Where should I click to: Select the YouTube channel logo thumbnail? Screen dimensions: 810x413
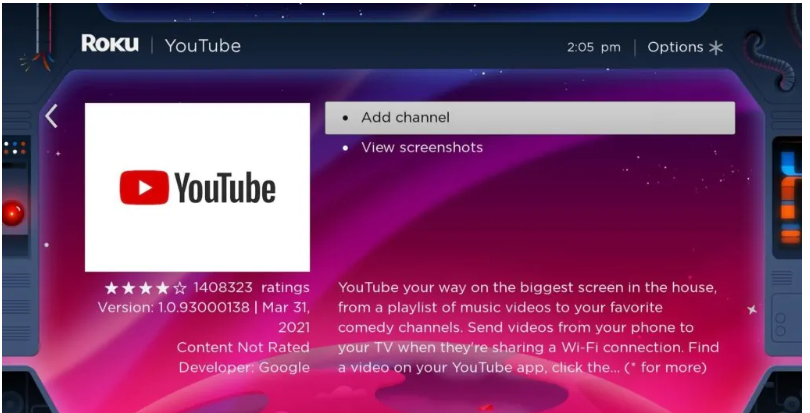(x=197, y=187)
